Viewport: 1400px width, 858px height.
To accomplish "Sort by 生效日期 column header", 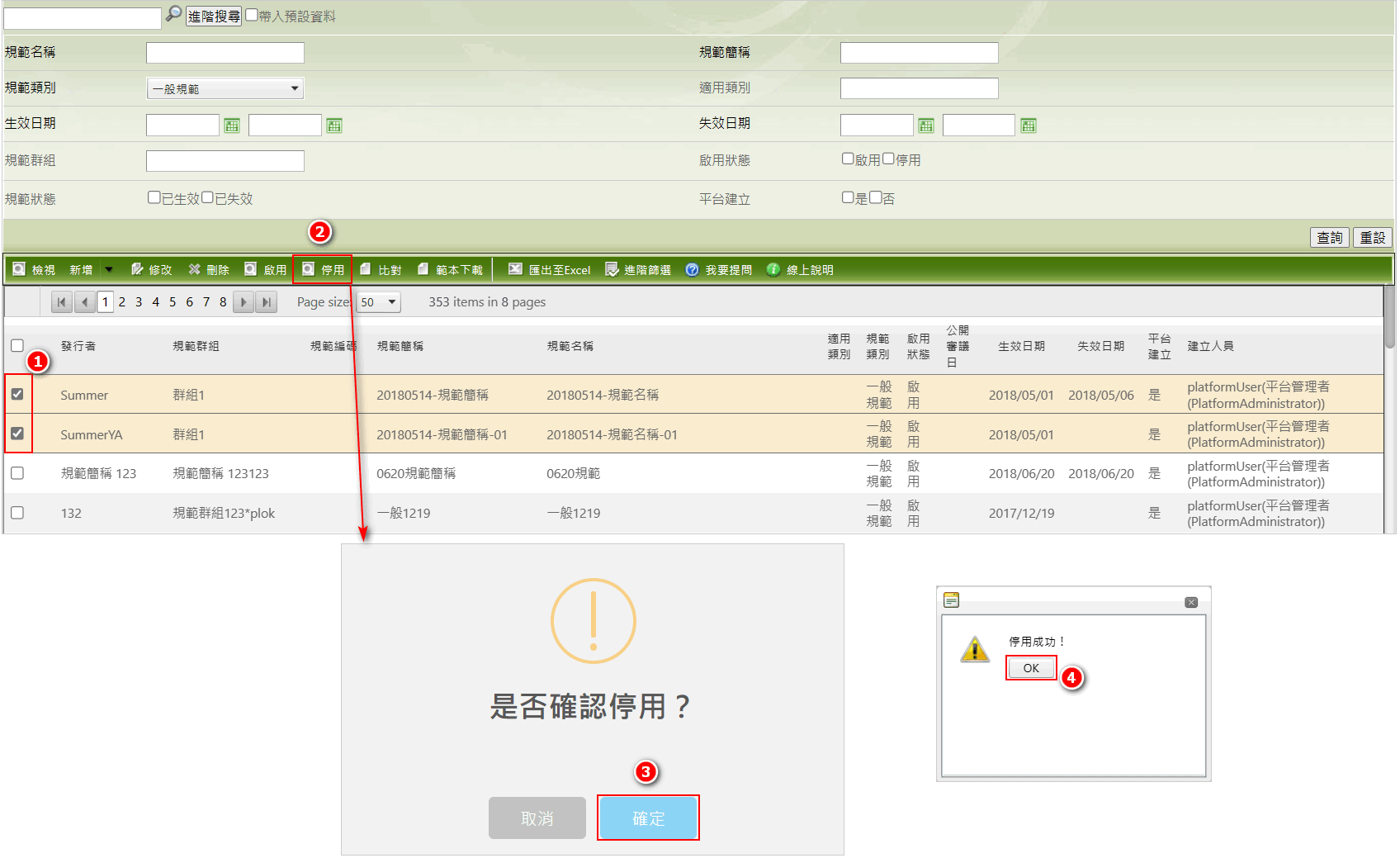I will pos(1021,346).
